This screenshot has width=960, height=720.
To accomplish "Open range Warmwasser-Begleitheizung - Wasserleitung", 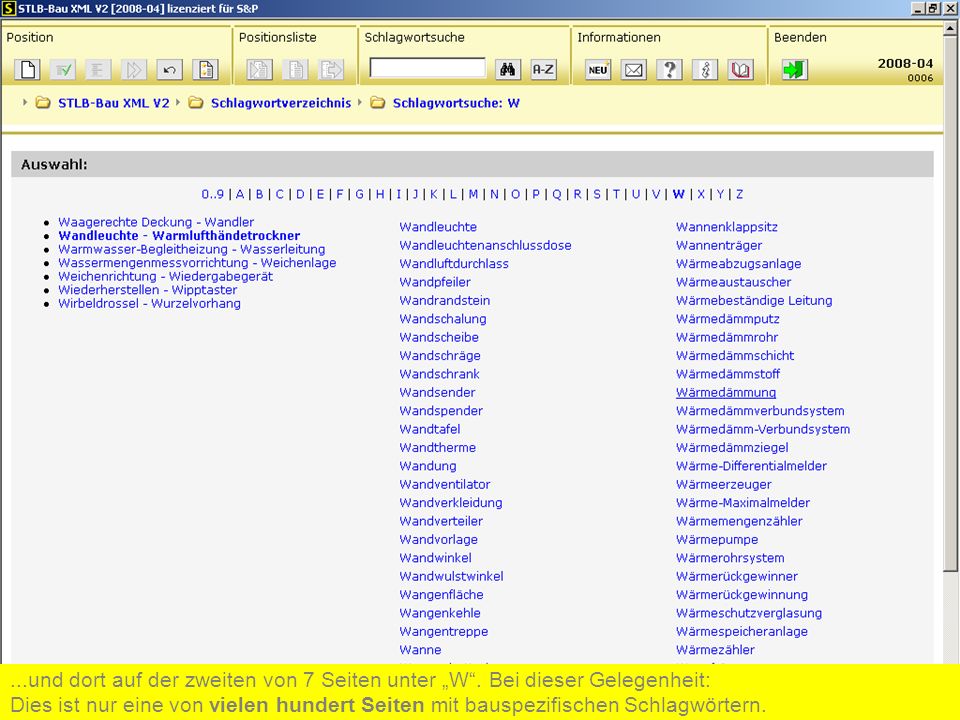I will point(192,249).
